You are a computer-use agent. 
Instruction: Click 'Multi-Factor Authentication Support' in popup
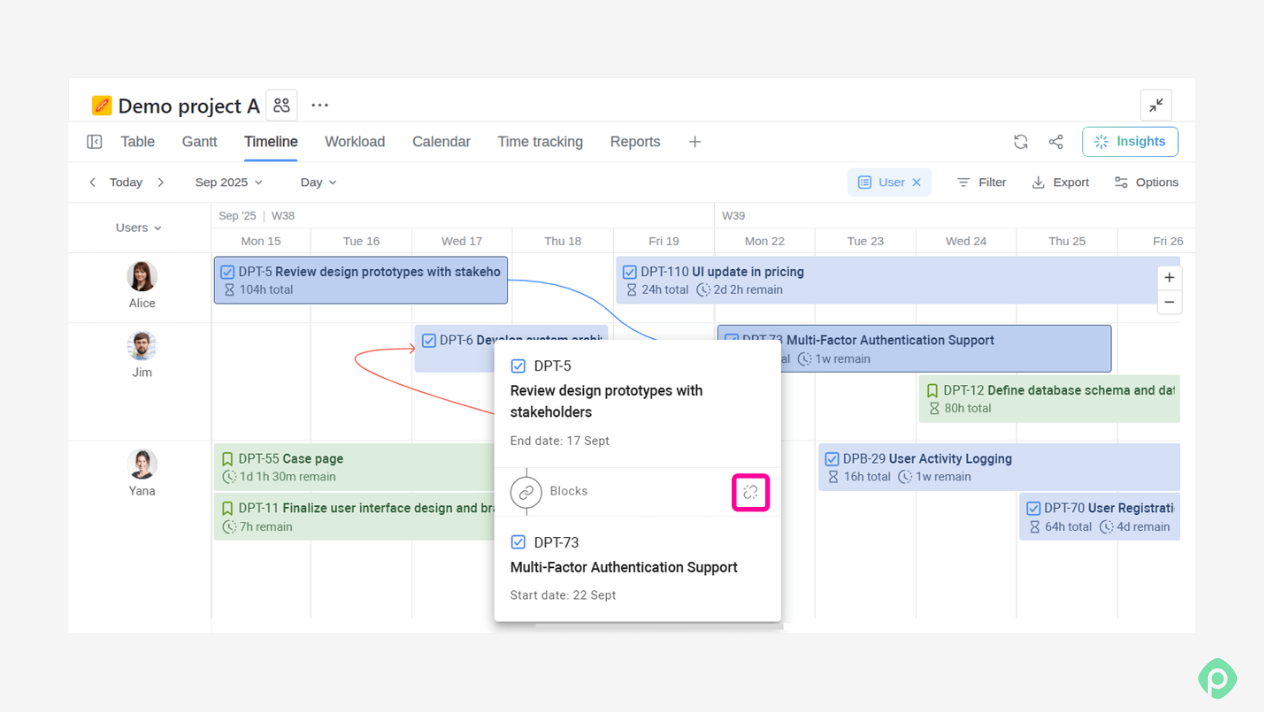(624, 567)
